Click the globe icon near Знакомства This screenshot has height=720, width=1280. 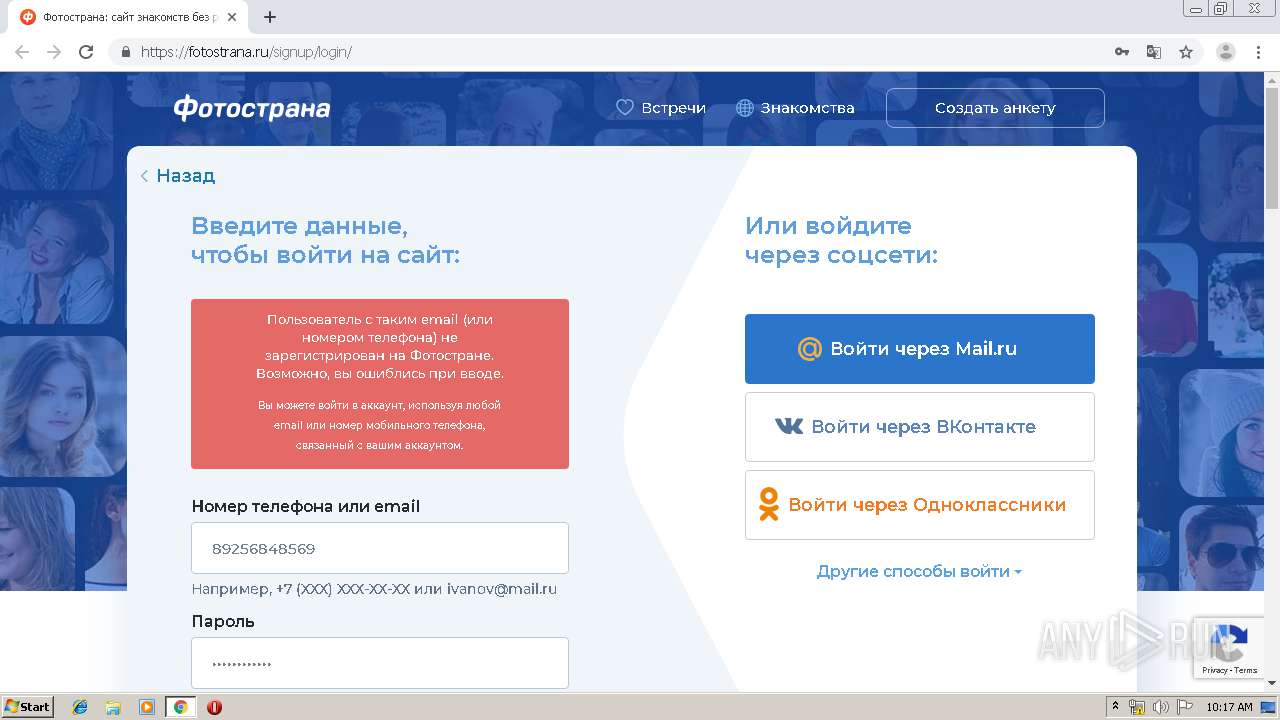click(745, 108)
